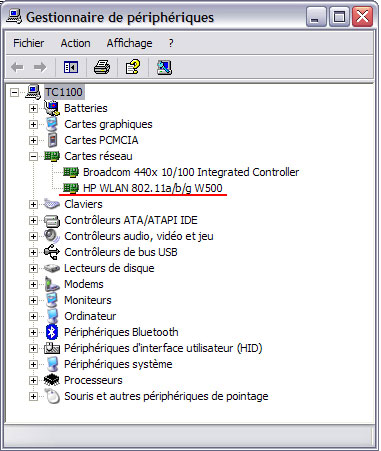
Task: Collapse the Cartes réseau node
Action: point(33,156)
